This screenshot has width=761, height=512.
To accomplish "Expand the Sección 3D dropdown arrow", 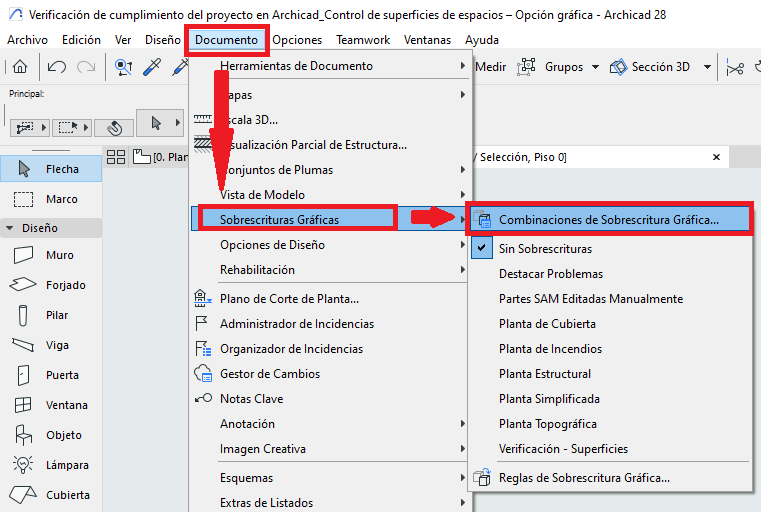I will [707, 67].
